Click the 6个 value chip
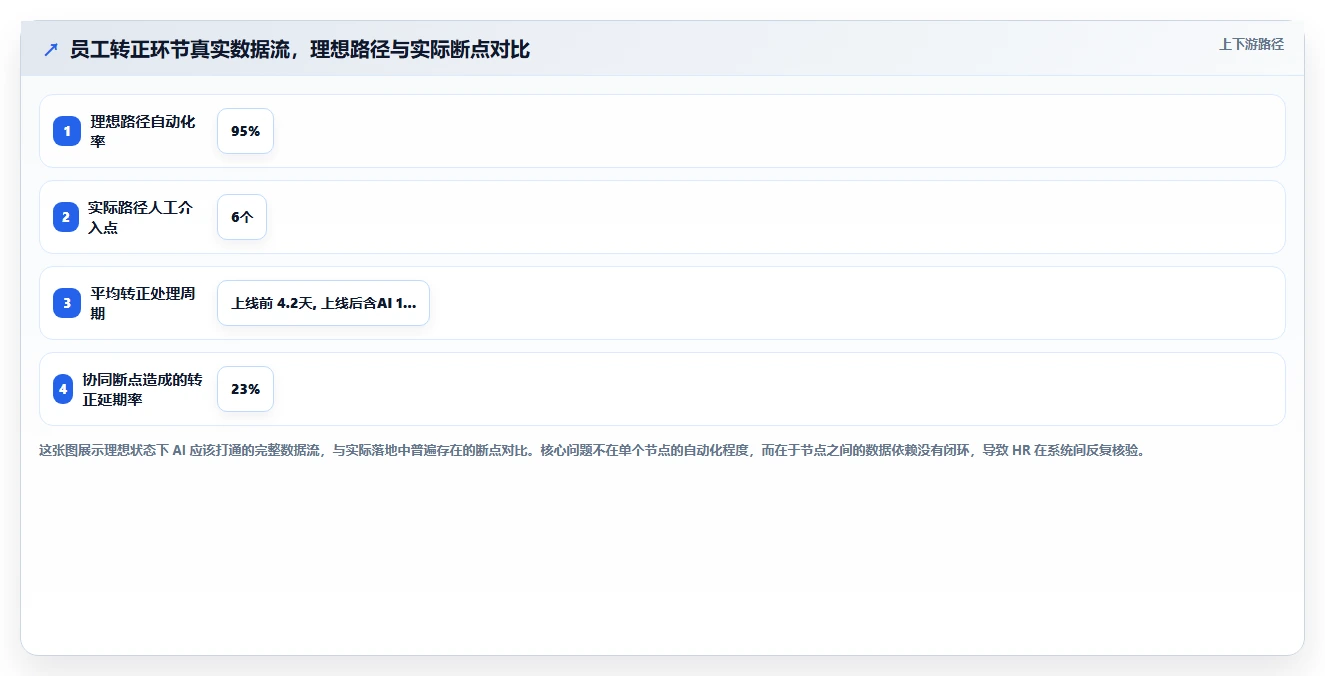This screenshot has height=676, width=1325. pos(242,217)
